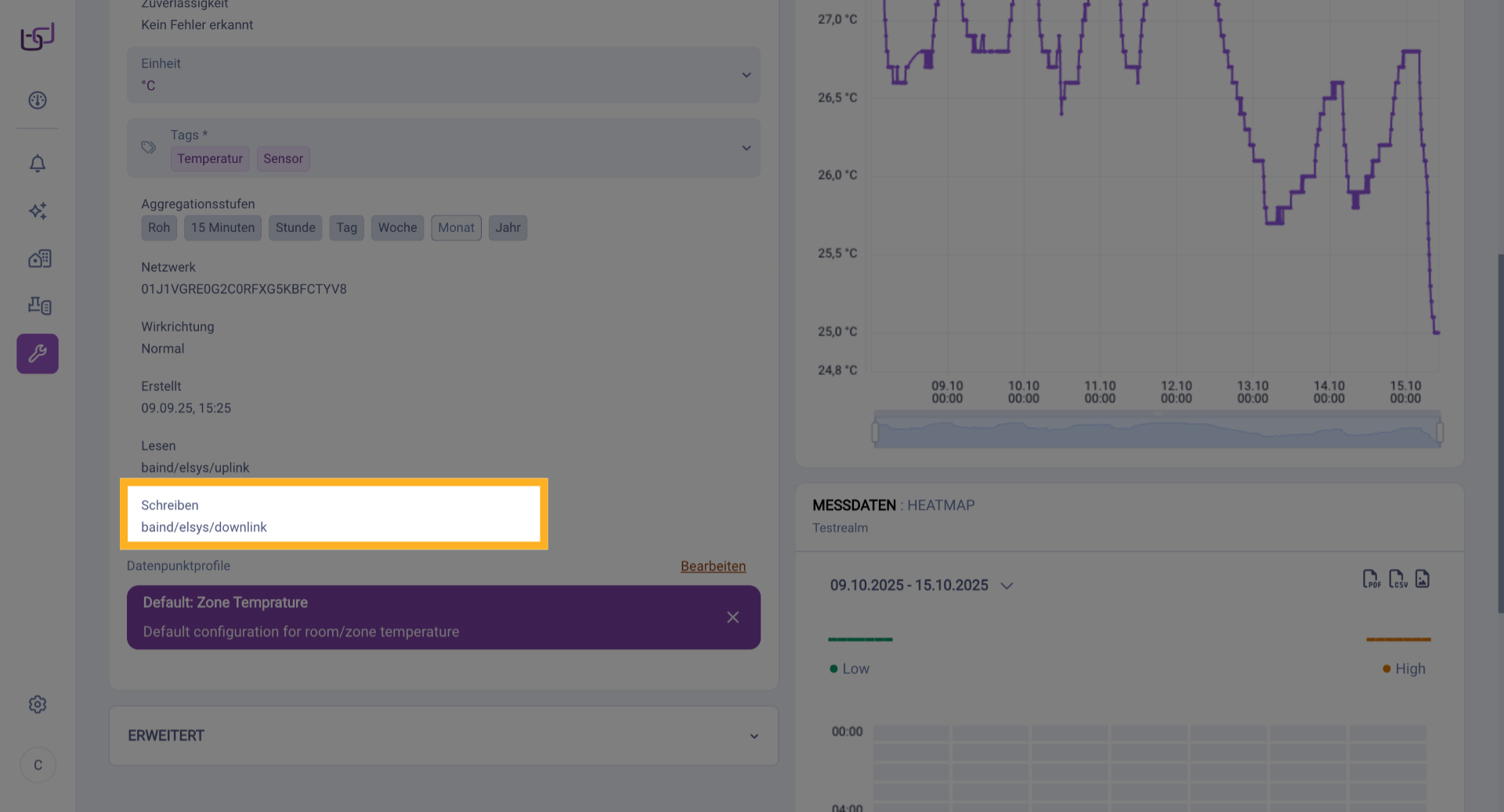Viewport: 1504px width, 812px height.
Task: Toggle the 15 Minuten aggregation level
Action: 222,228
